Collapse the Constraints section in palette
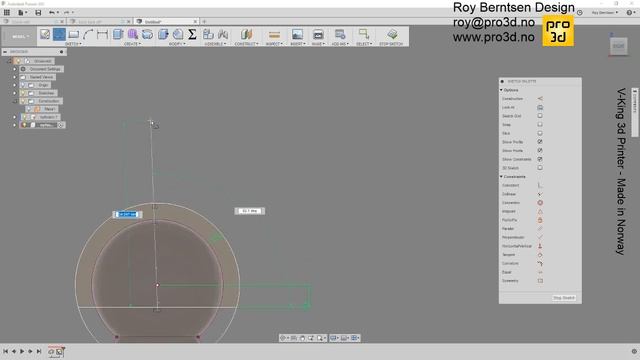The image size is (640, 360). [502, 177]
